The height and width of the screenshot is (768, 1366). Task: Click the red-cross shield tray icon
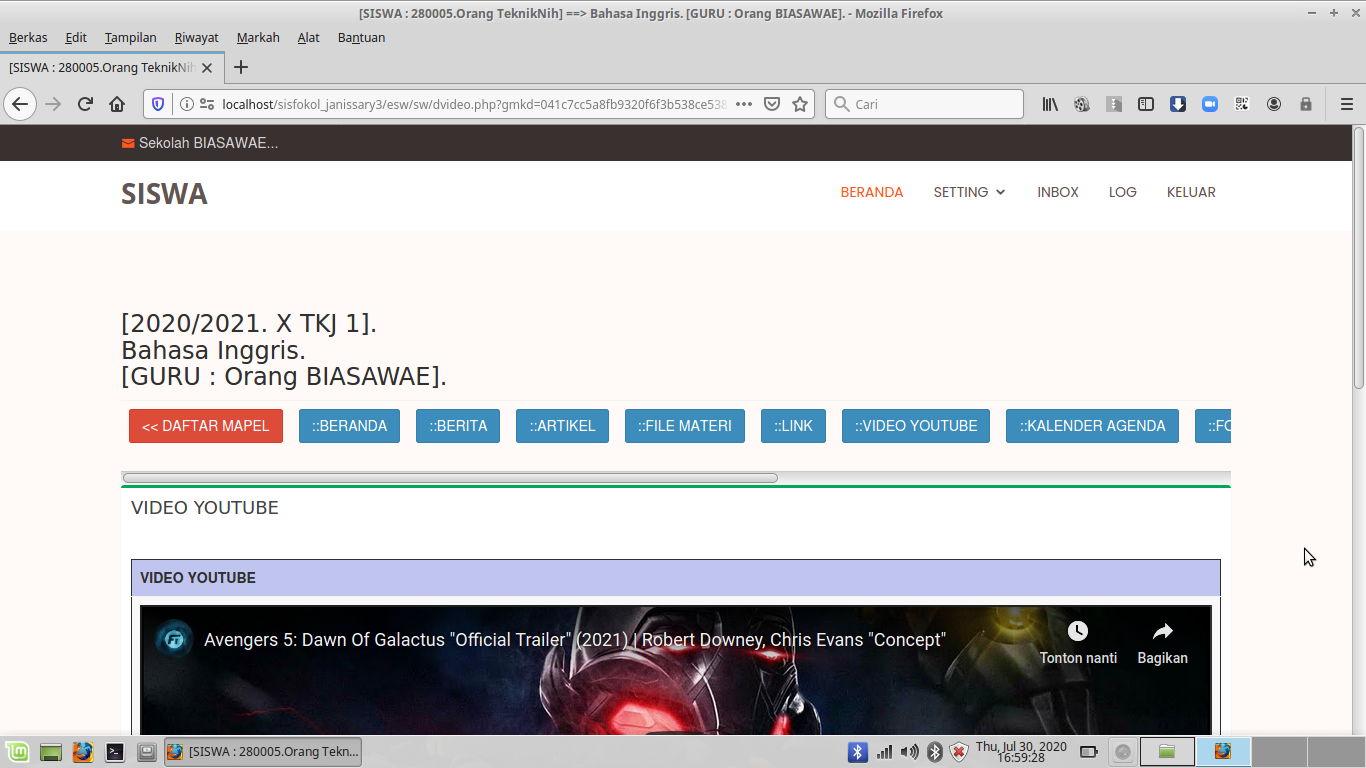pos(959,752)
